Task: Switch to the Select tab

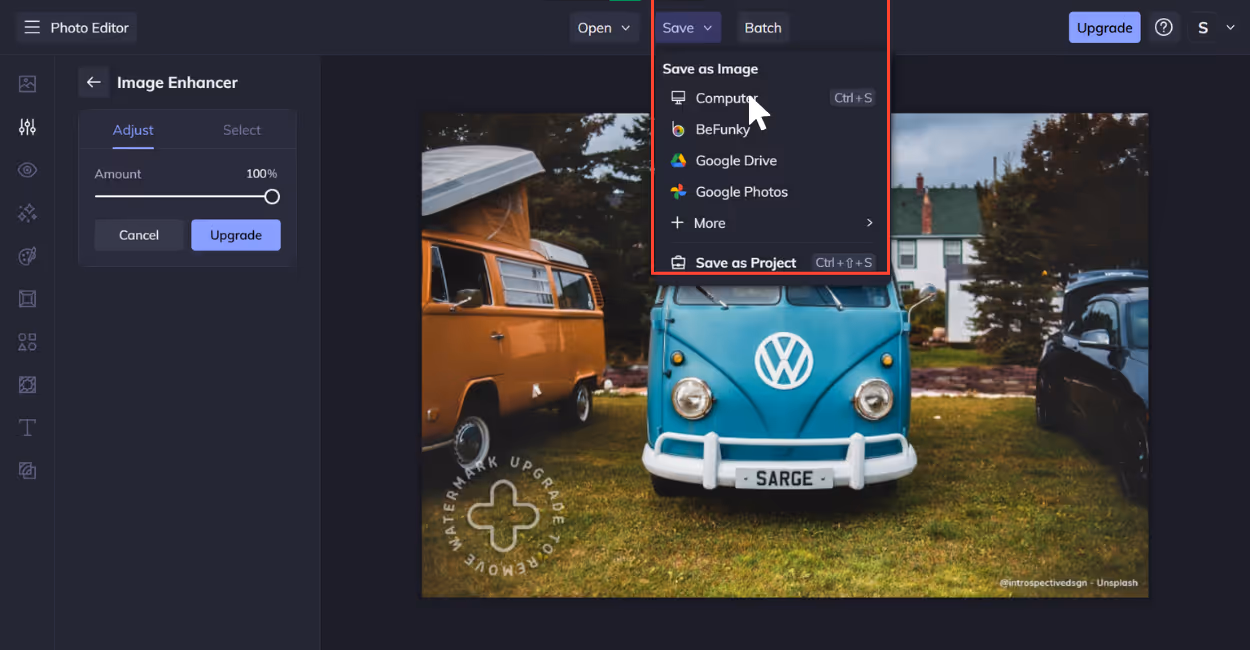Action: (x=242, y=130)
